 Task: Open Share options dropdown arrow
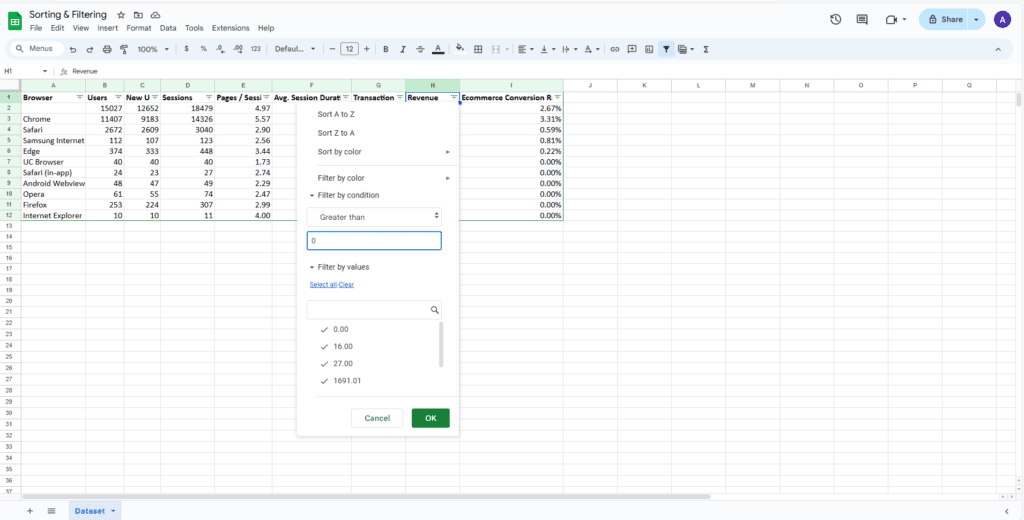click(976, 20)
